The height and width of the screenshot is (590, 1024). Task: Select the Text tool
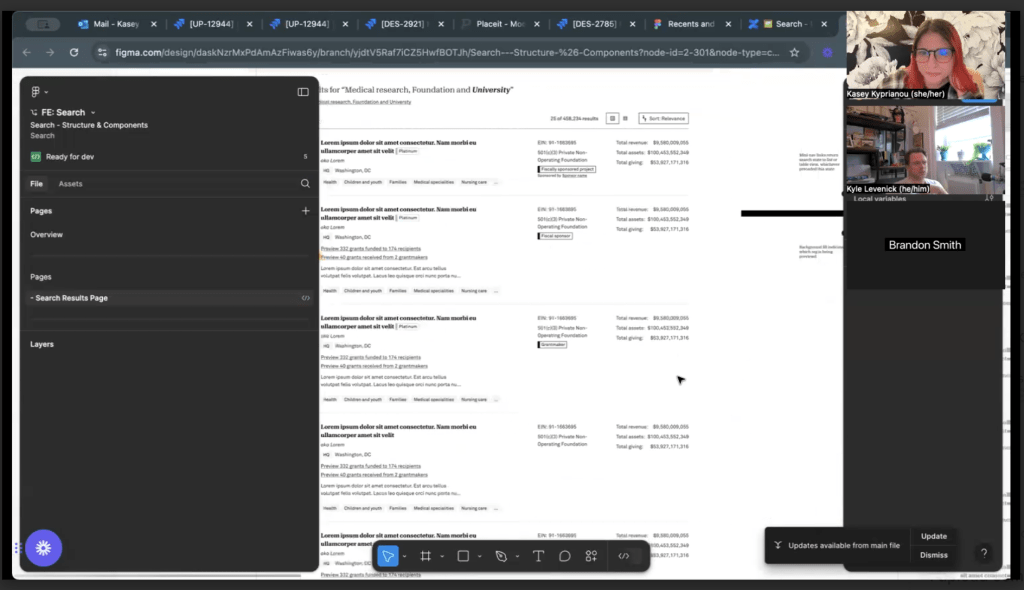tap(539, 556)
